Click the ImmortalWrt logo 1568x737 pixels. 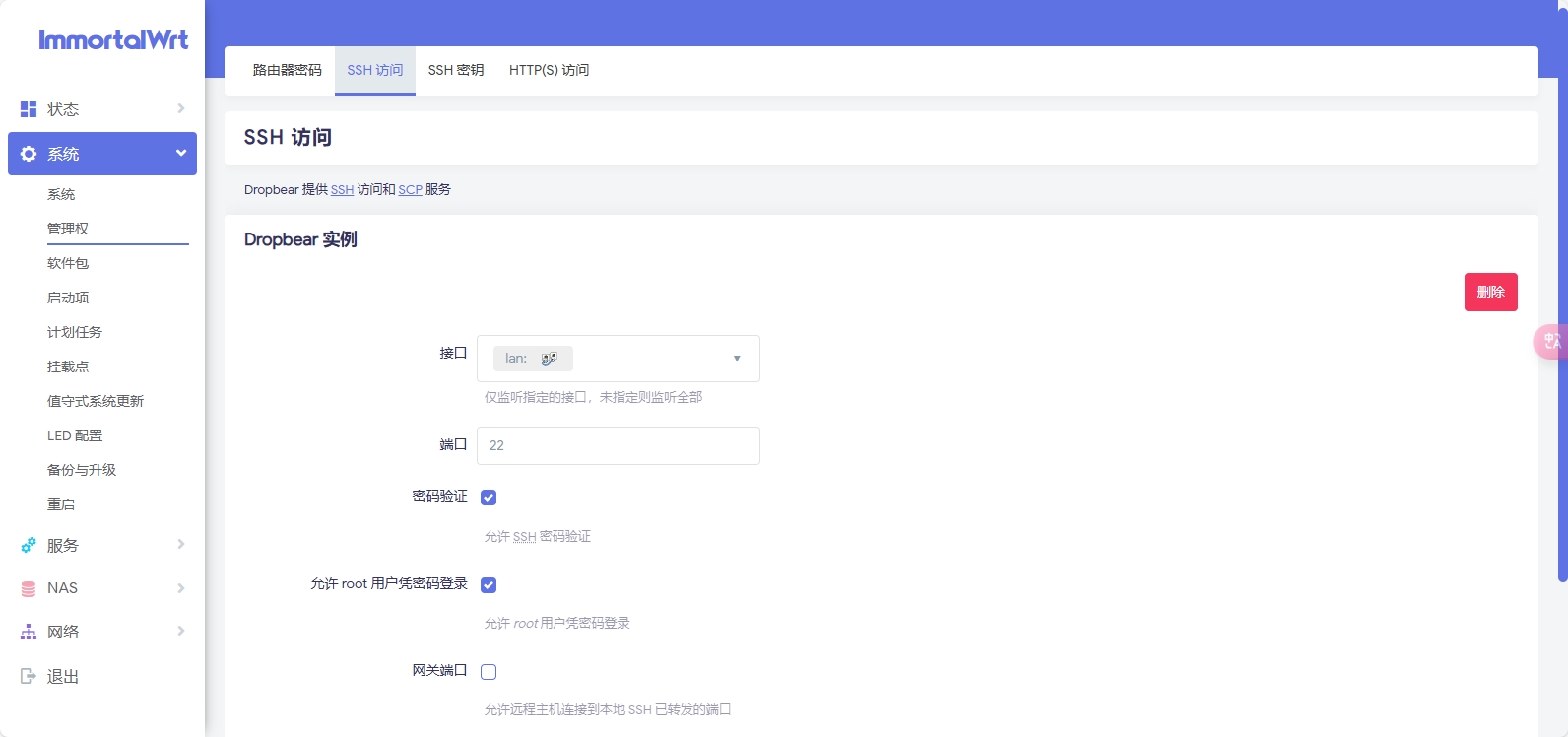pos(113,39)
